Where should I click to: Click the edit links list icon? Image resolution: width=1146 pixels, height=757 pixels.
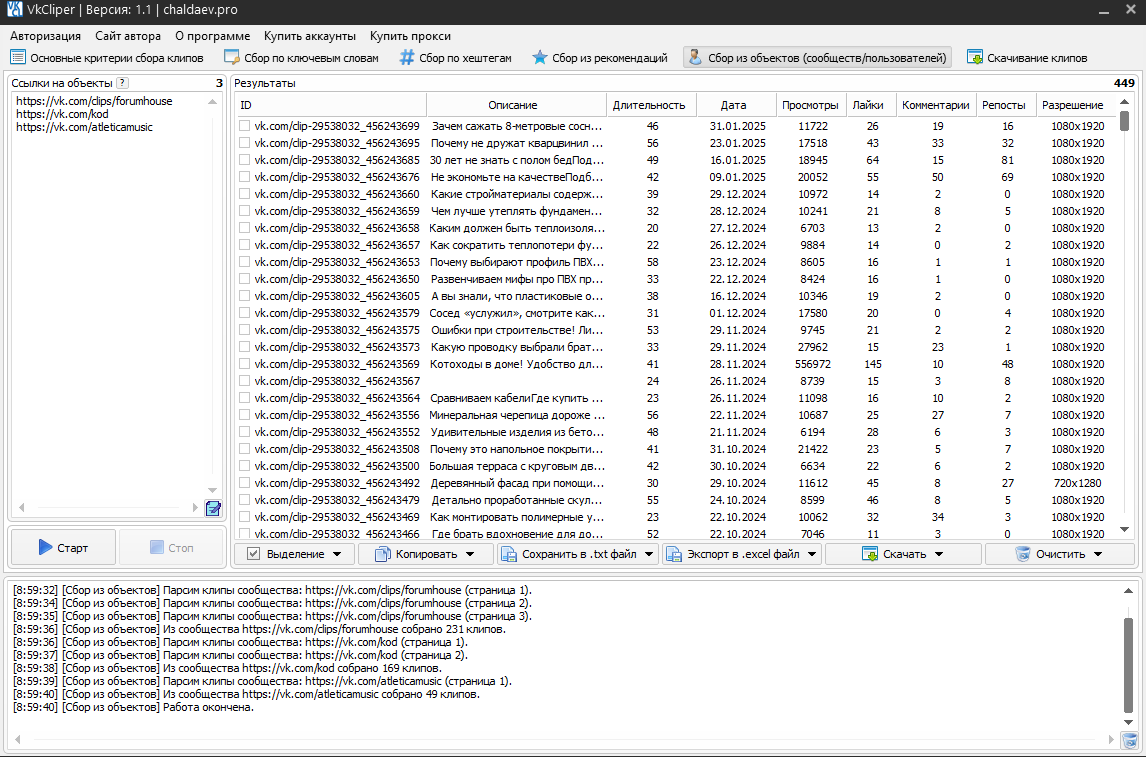coord(213,509)
